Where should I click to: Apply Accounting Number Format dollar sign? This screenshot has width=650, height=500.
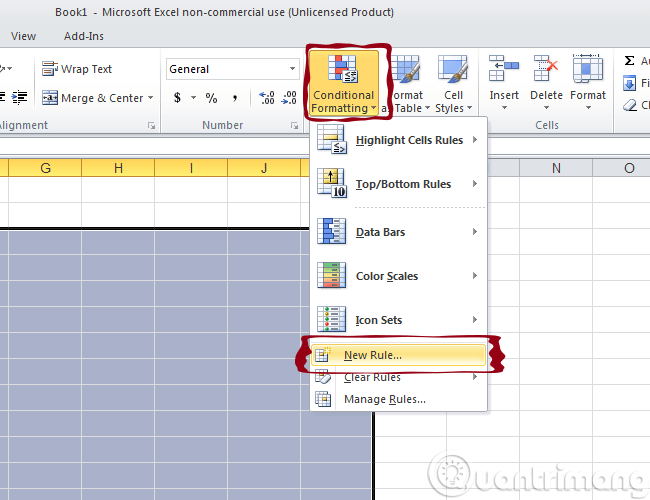(177, 98)
